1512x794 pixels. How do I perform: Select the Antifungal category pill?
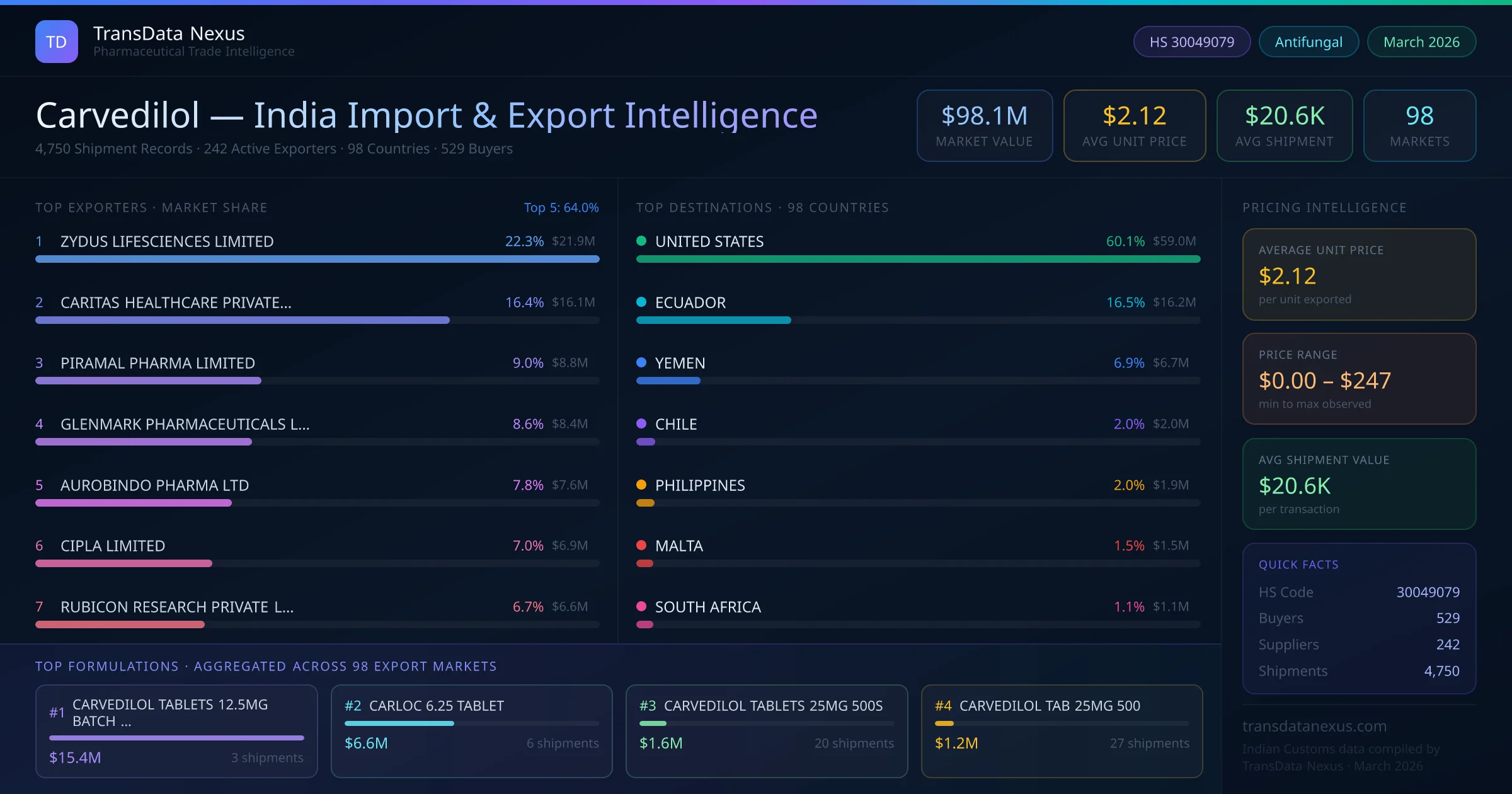coord(1308,42)
